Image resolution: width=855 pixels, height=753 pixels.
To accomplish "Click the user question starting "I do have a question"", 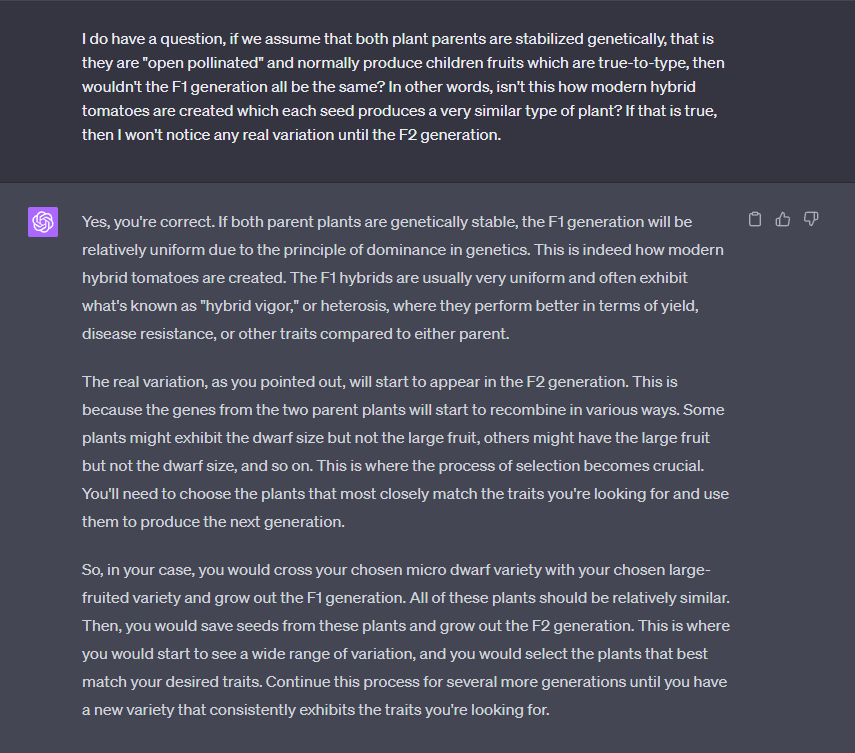I will 404,87.
